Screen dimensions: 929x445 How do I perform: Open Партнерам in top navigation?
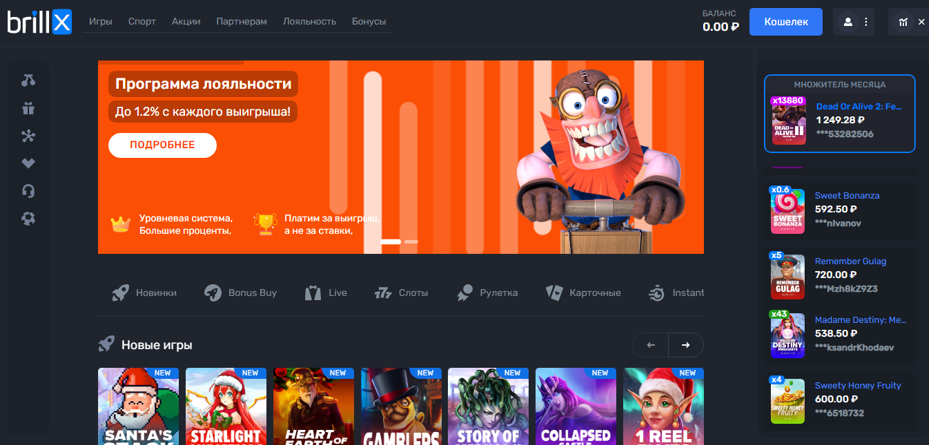[242, 21]
